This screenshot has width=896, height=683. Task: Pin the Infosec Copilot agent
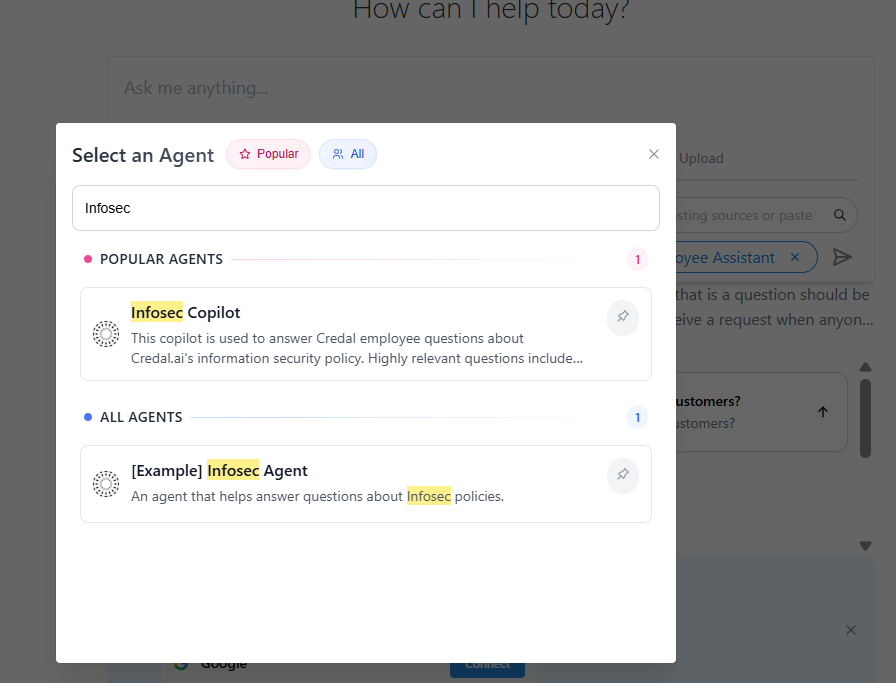click(x=622, y=317)
